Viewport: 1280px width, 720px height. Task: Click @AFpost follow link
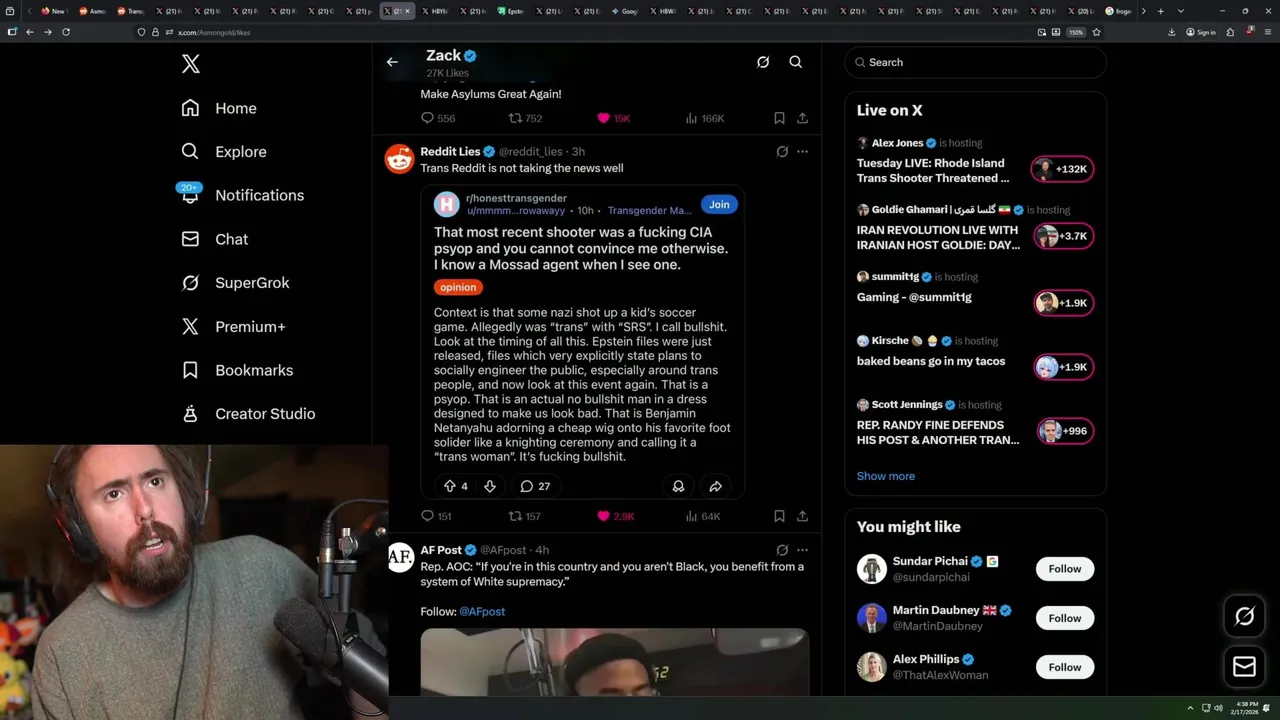pos(482,611)
